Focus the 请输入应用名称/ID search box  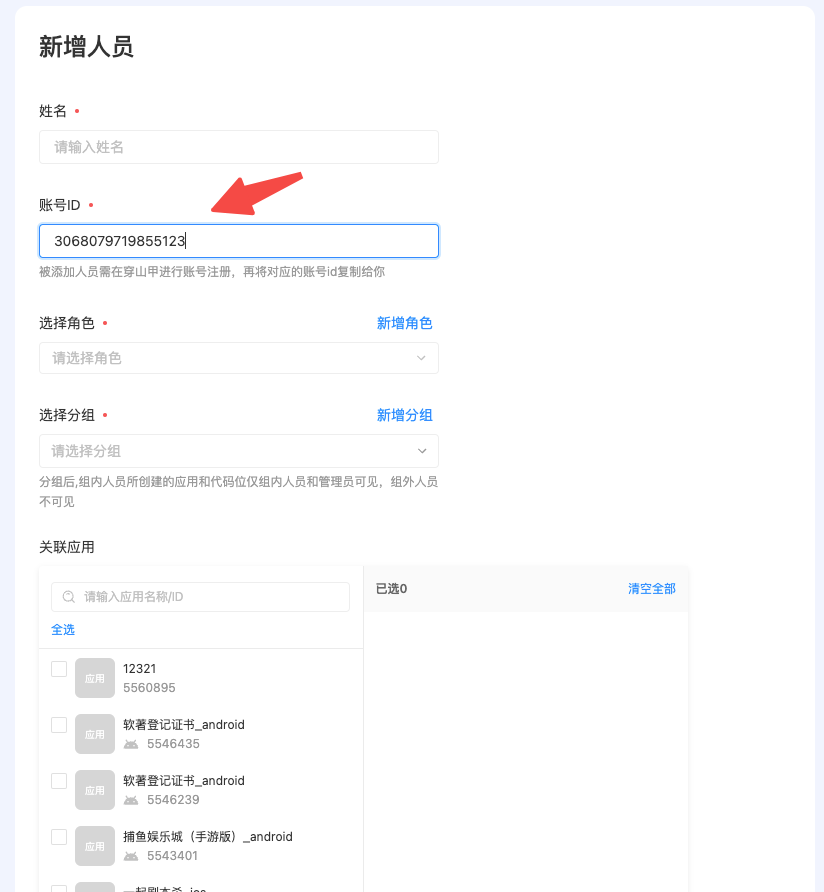click(200, 597)
